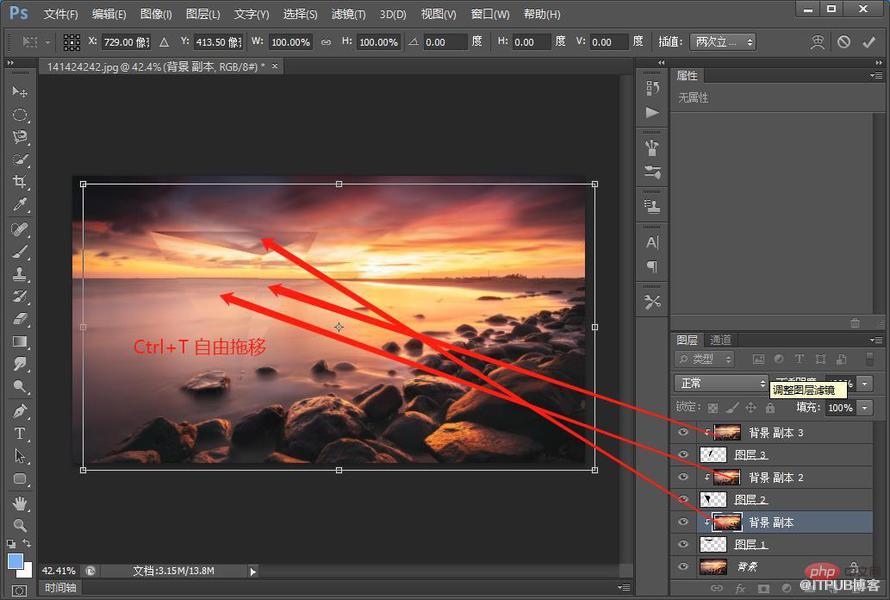The width and height of the screenshot is (890, 600).
Task: Open the 图层(L) menu
Action: pos(203,14)
